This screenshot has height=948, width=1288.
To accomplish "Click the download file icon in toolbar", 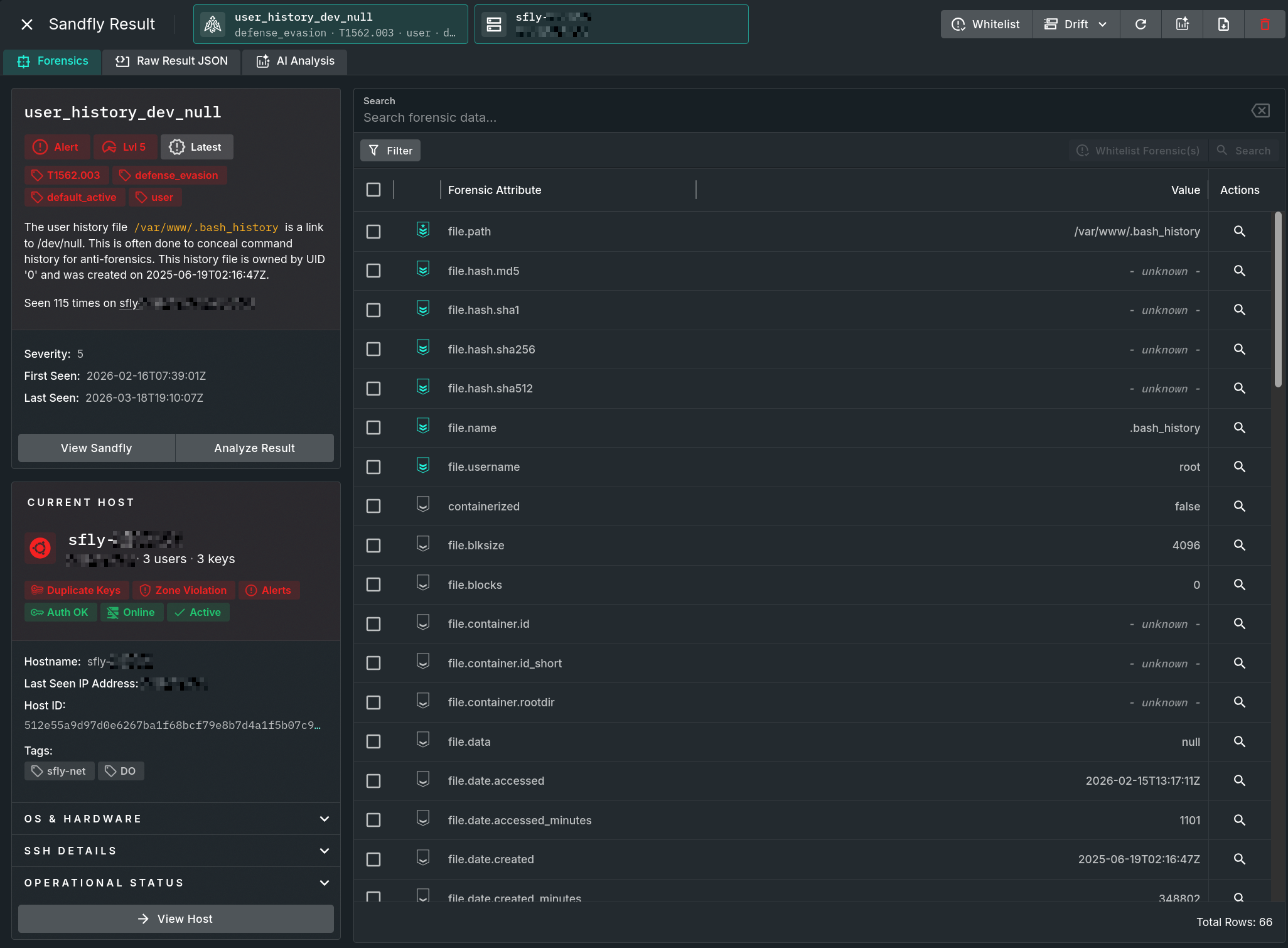I will point(1223,24).
